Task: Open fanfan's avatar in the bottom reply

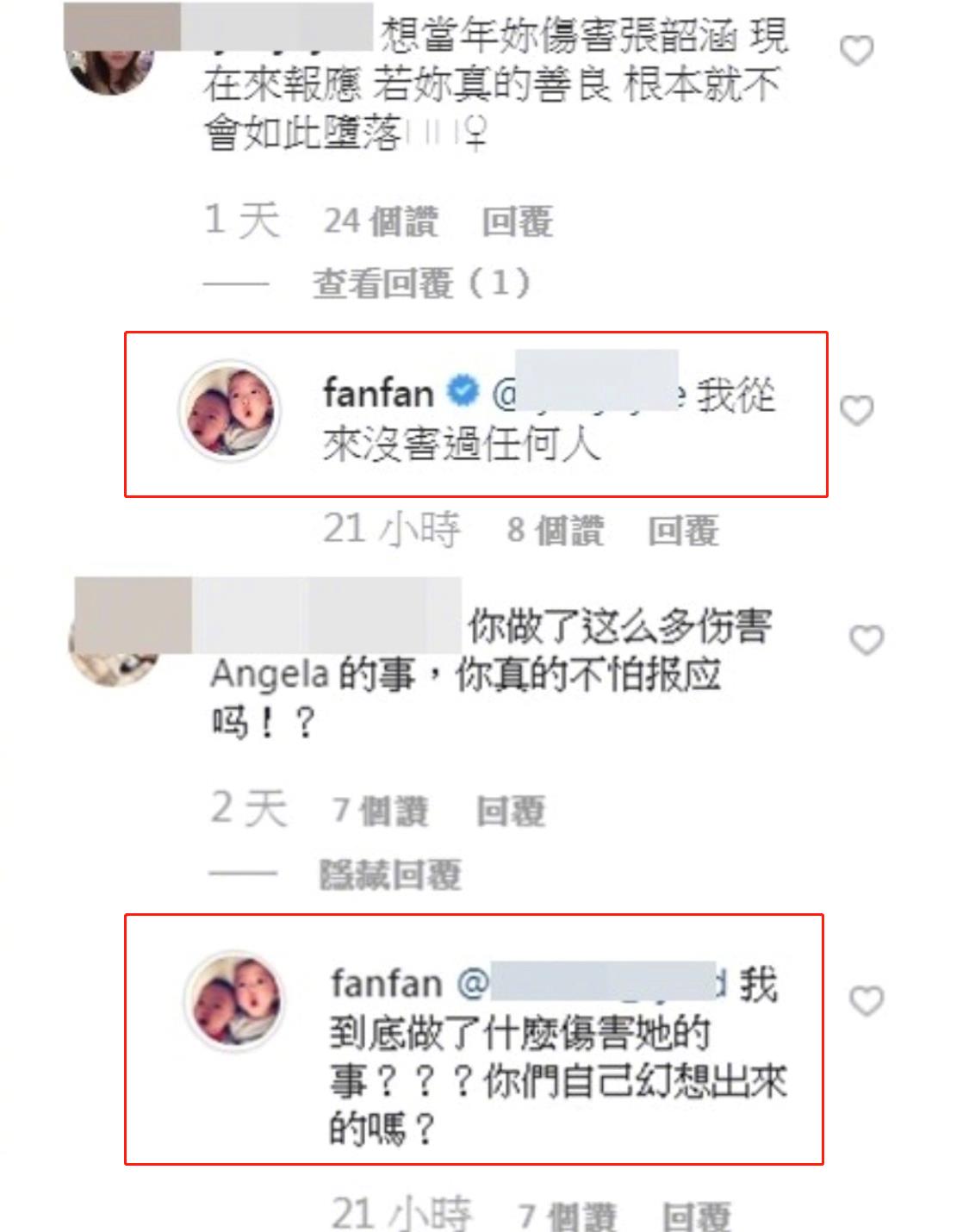Action: tap(236, 1001)
